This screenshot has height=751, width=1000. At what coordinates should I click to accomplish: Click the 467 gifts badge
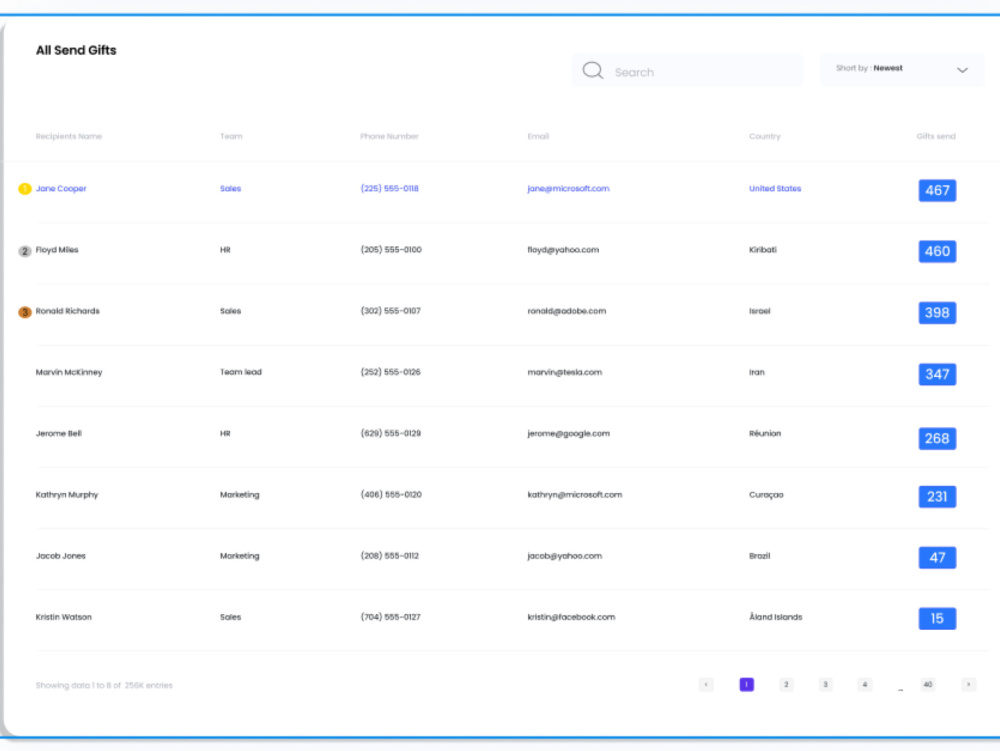click(x=937, y=190)
